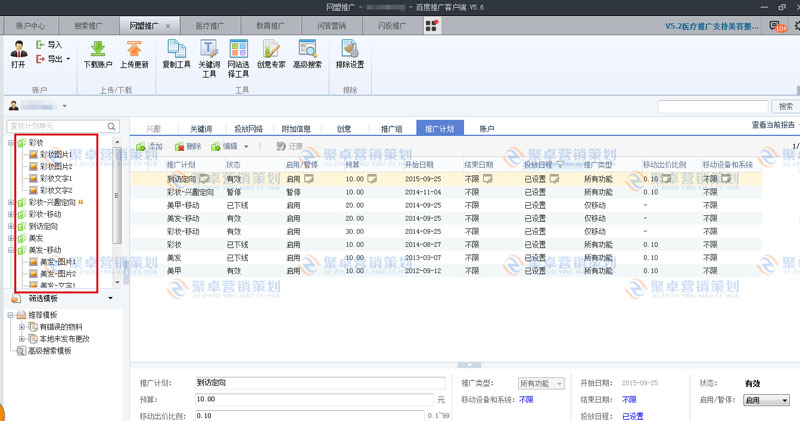Collapse the 美发-移动 tree node

11,250
